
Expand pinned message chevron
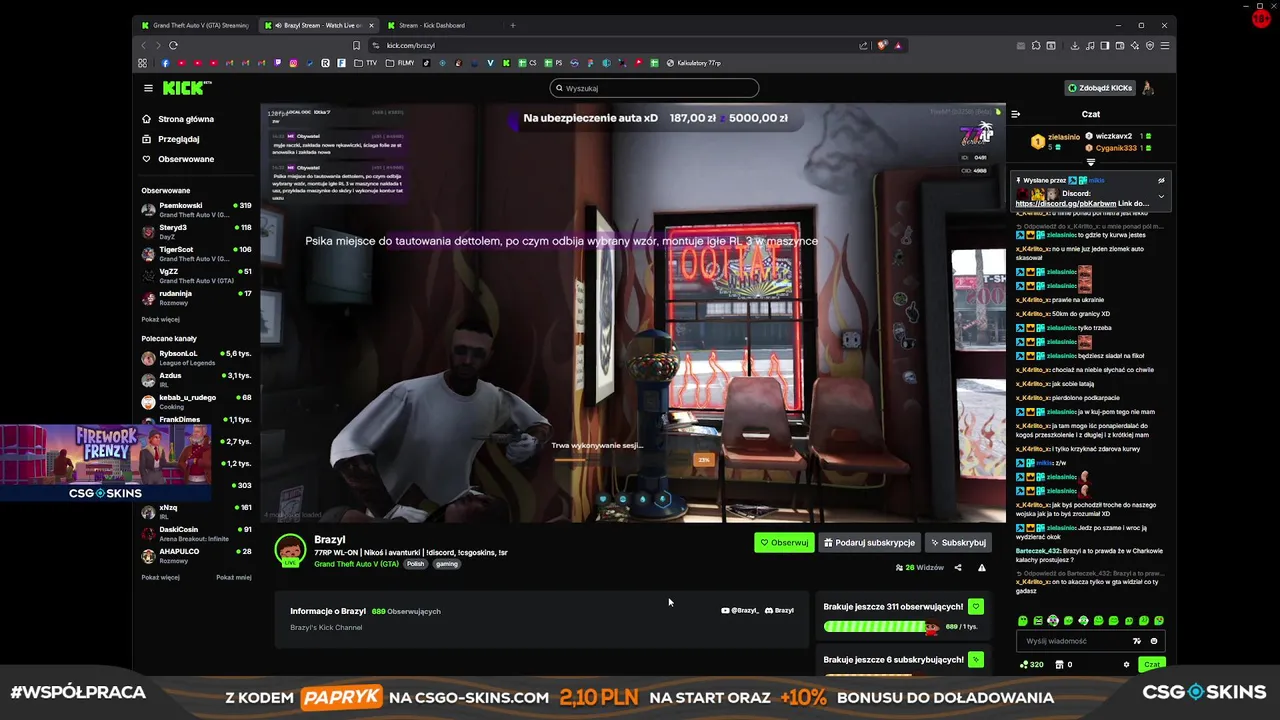click(1161, 197)
